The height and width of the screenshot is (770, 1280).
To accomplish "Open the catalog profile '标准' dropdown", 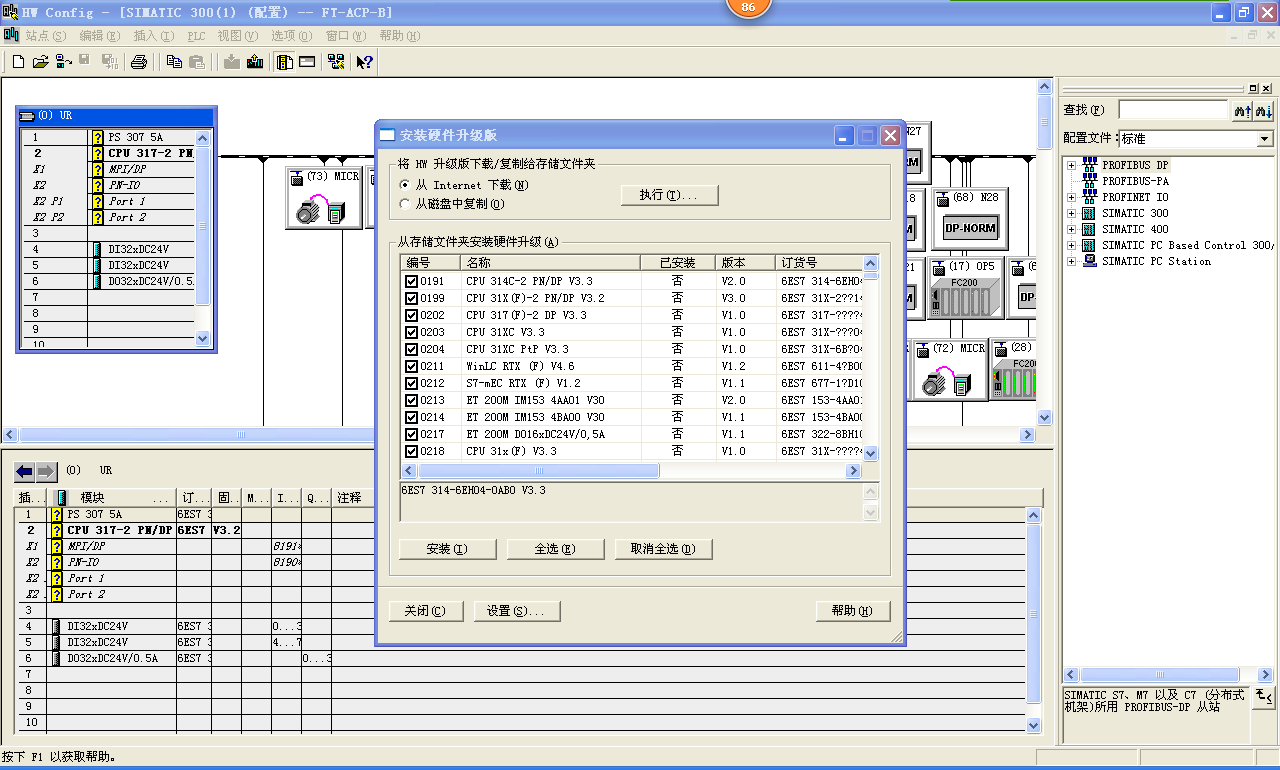I will pyautogui.click(x=1265, y=139).
